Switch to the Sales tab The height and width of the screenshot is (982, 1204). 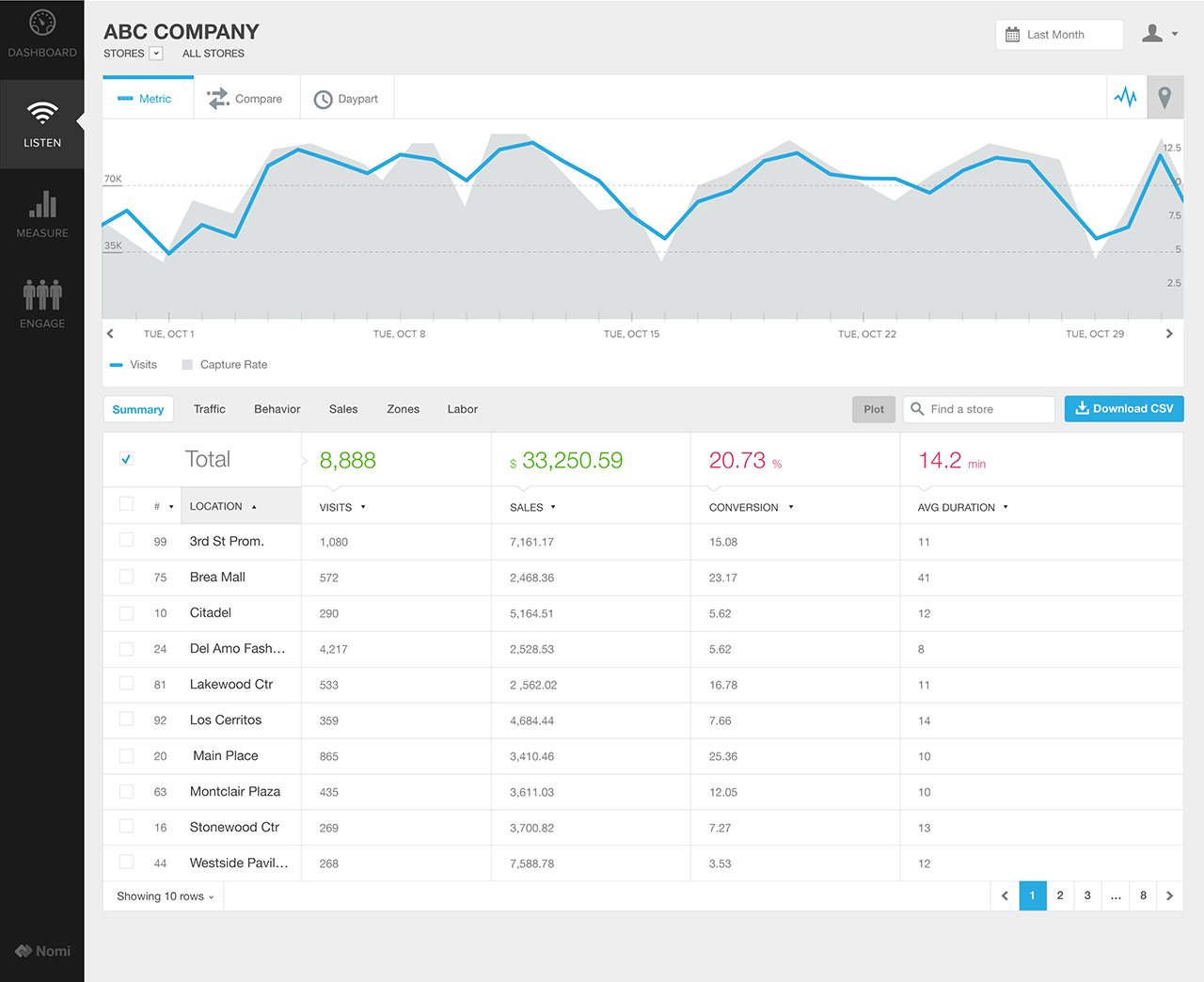click(x=343, y=409)
